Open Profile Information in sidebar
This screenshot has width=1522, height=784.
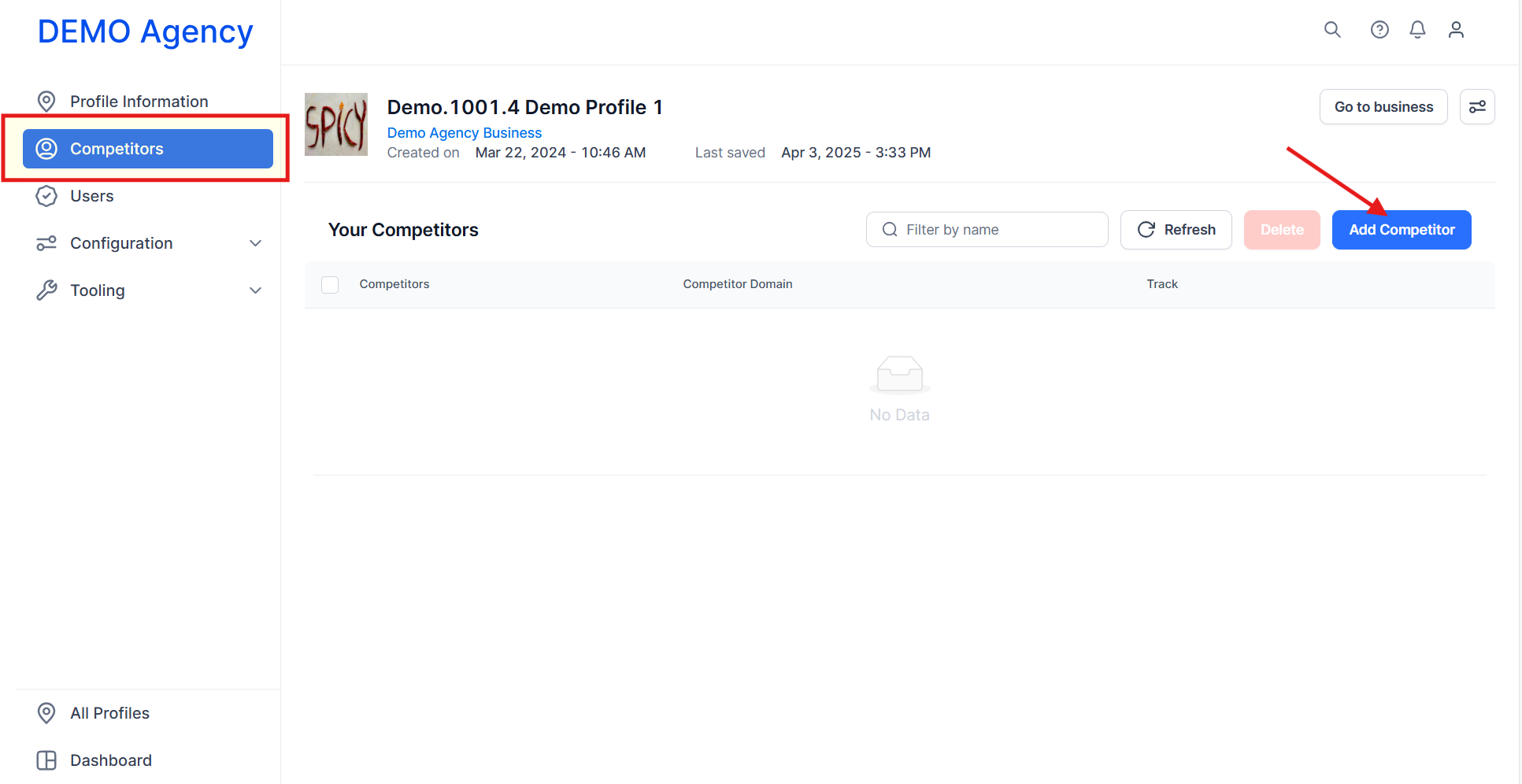[148, 102]
